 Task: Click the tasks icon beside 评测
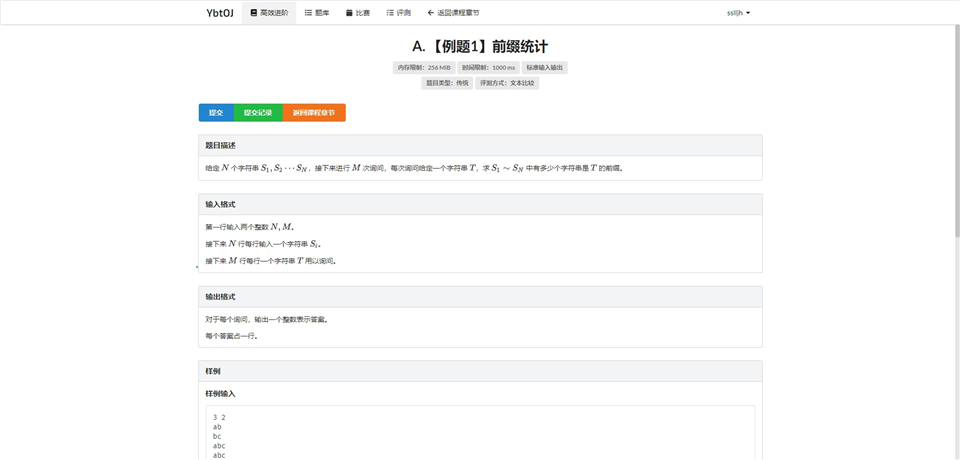(390, 13)
